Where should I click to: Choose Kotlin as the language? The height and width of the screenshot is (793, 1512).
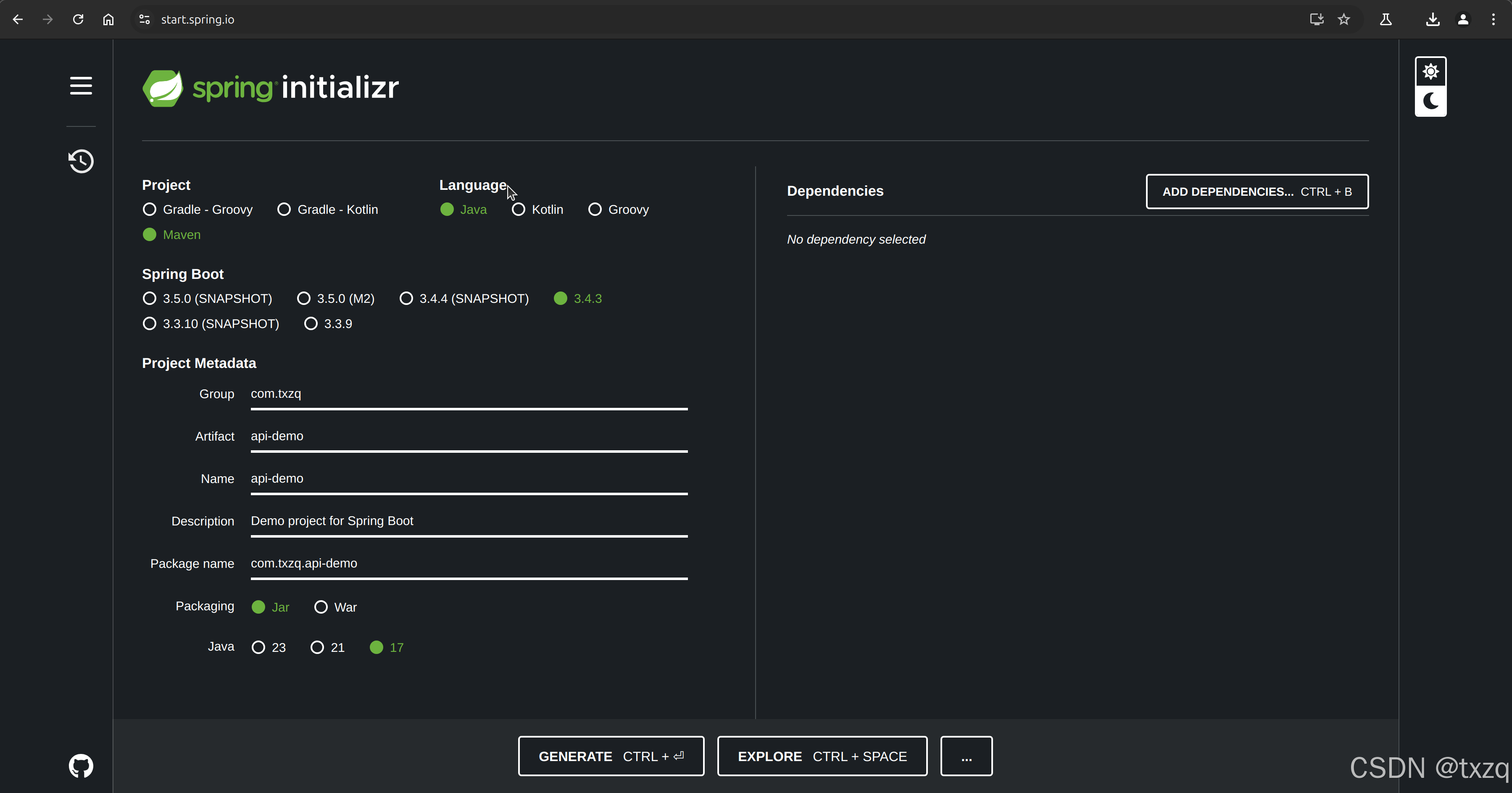tap(518, 210)
